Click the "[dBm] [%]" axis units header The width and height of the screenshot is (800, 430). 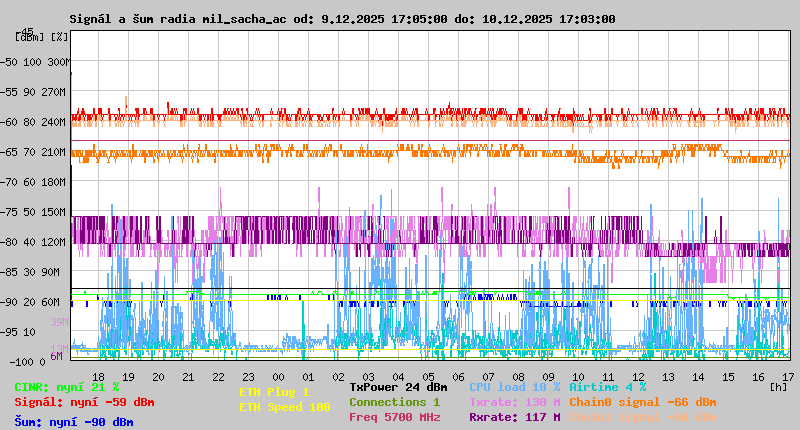tap(42, 37)
